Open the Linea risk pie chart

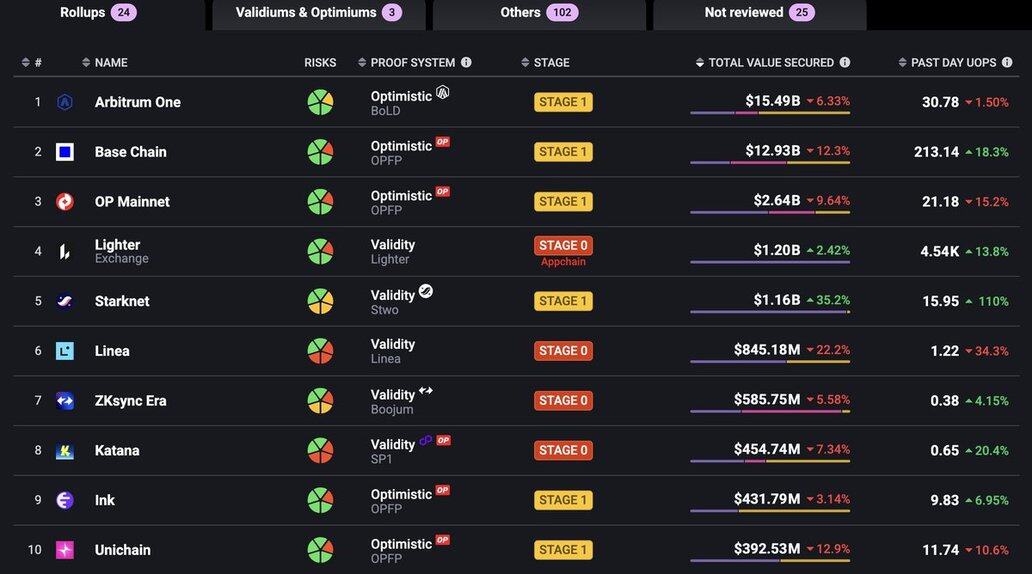(x=320, y=351)
